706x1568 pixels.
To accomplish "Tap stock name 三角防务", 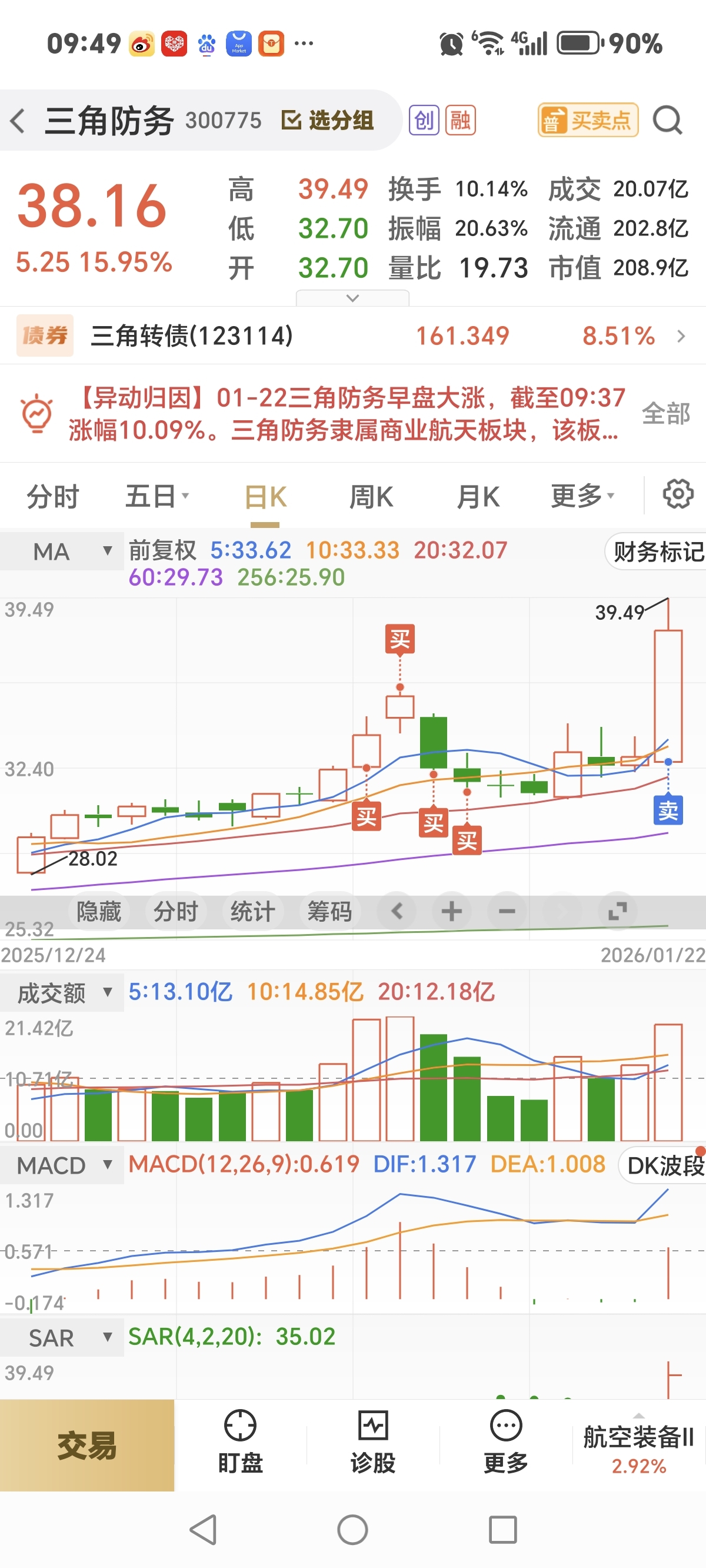I will [109, 120].
